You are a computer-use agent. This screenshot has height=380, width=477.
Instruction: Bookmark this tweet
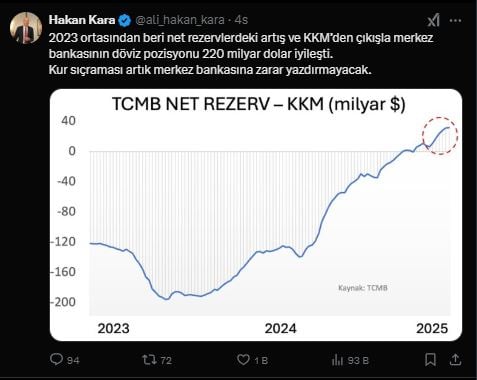click(x=430, y=360)
